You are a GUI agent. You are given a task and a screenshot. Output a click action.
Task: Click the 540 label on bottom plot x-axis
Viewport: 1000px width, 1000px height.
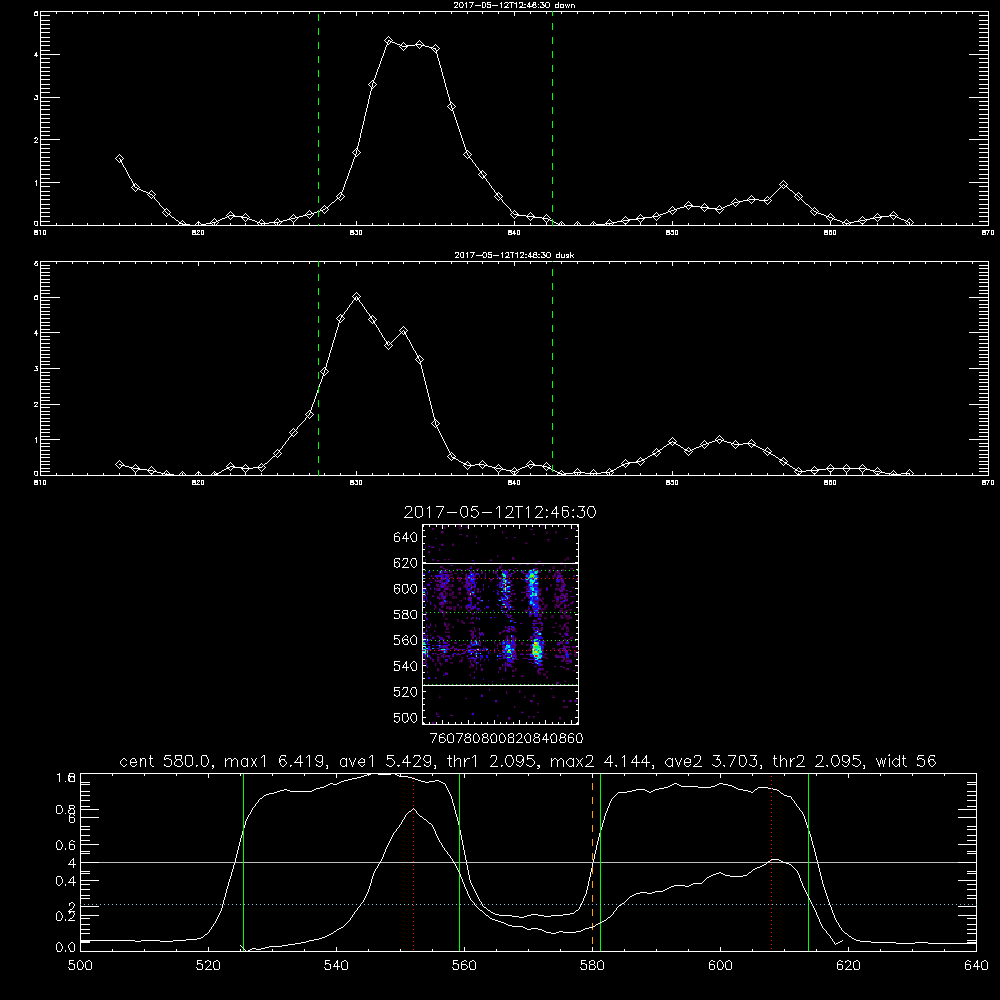336,966
